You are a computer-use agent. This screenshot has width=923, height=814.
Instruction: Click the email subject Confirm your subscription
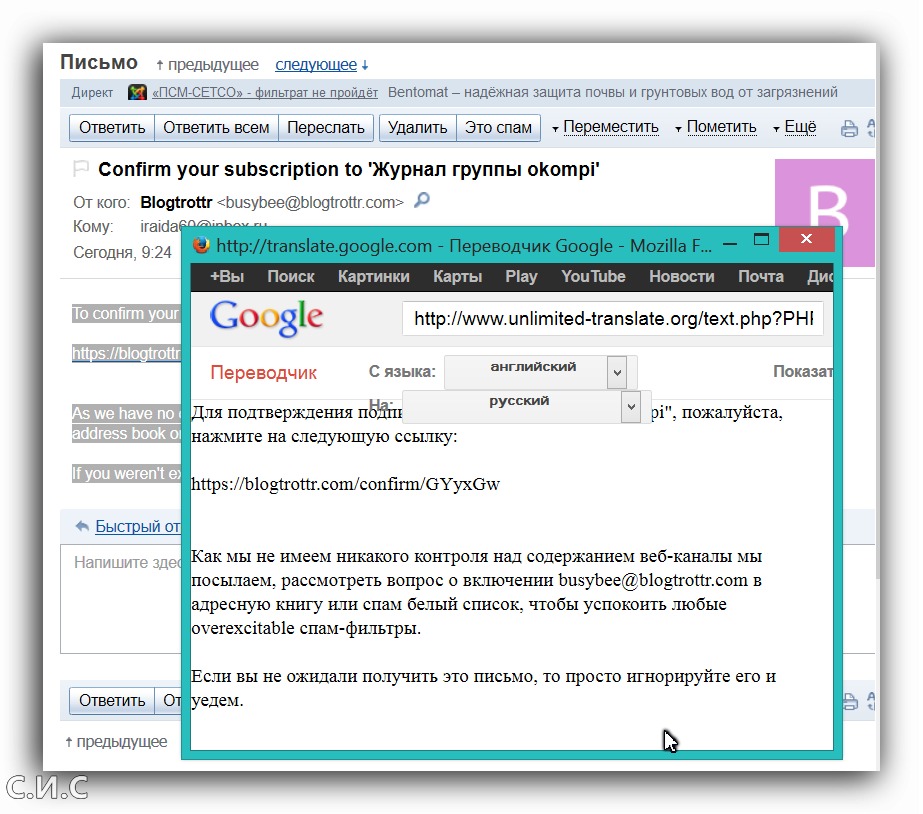tap(348, 170)
